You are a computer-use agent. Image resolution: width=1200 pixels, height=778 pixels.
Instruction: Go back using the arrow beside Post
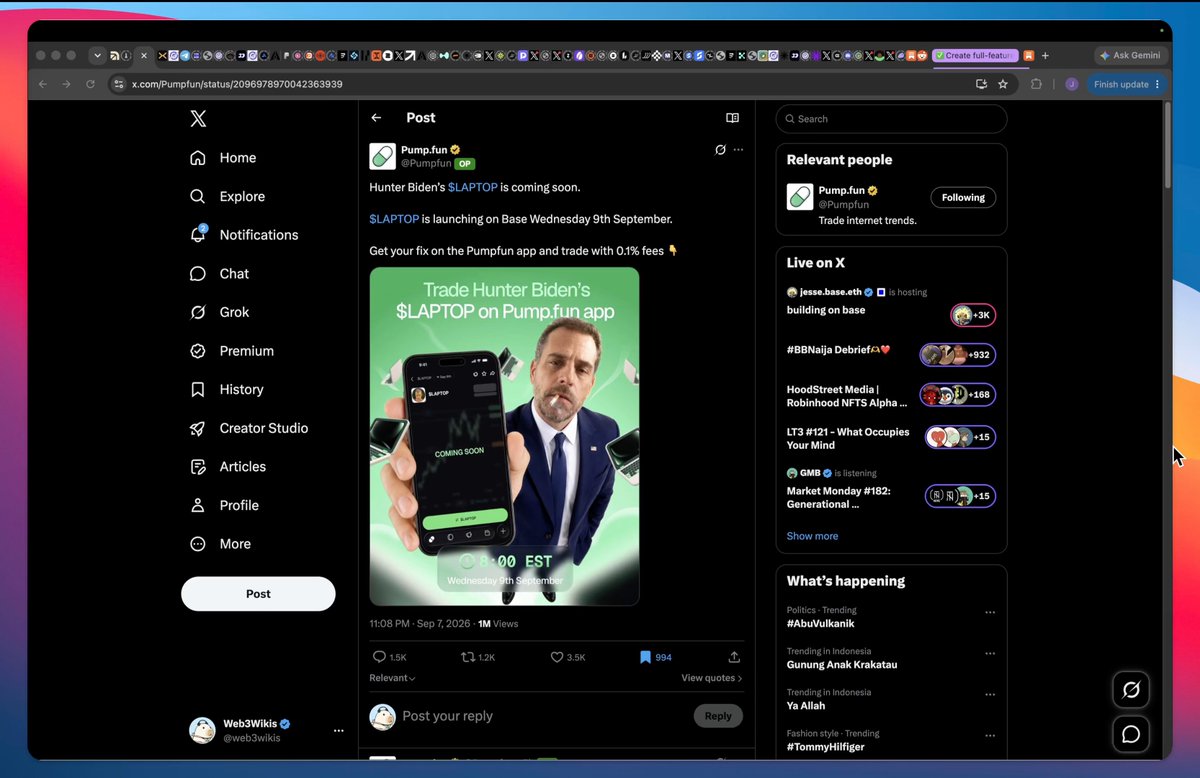pyautogui.click(x=376, y=118)
